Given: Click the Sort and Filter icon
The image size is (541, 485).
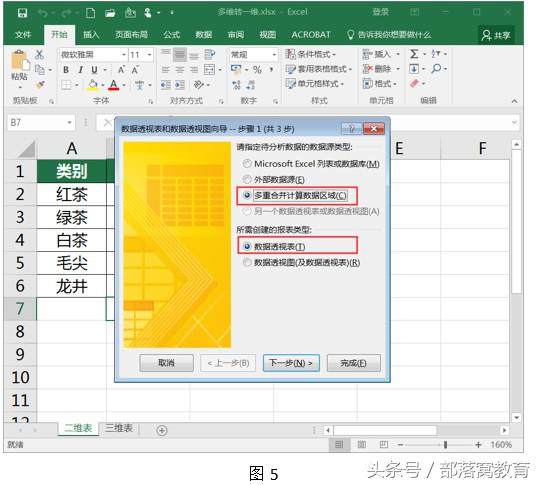Looking at the screenshot, I should (x=436, y=54).
